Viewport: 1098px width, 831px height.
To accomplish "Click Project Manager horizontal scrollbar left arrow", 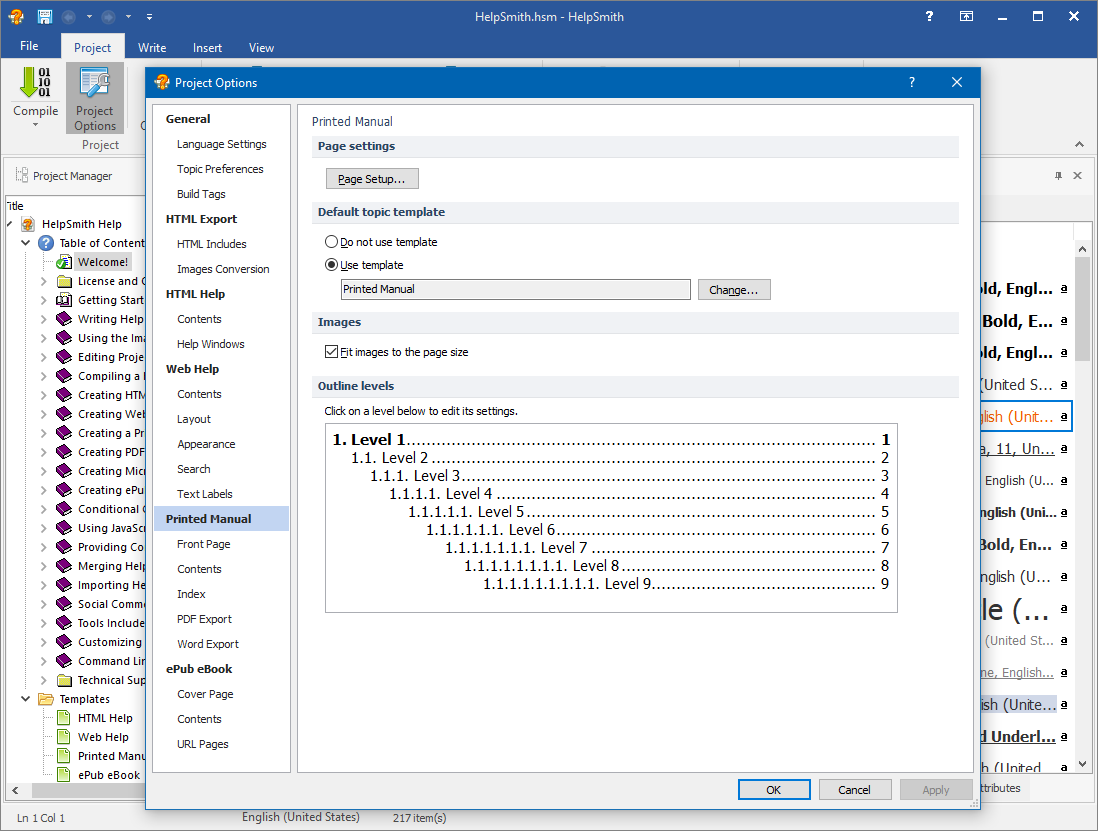I will 15,790.
